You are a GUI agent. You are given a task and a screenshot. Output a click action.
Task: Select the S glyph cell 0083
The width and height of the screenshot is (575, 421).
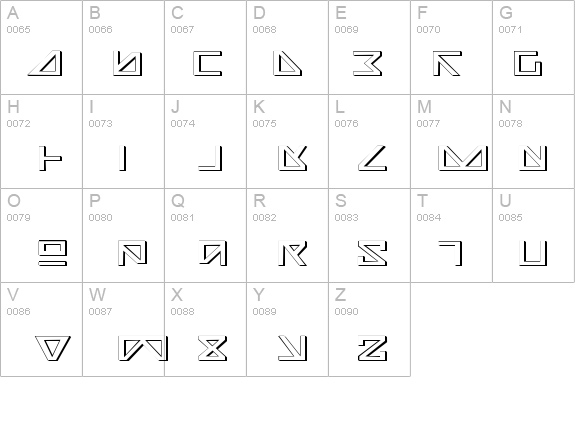(x=370, y=235)
